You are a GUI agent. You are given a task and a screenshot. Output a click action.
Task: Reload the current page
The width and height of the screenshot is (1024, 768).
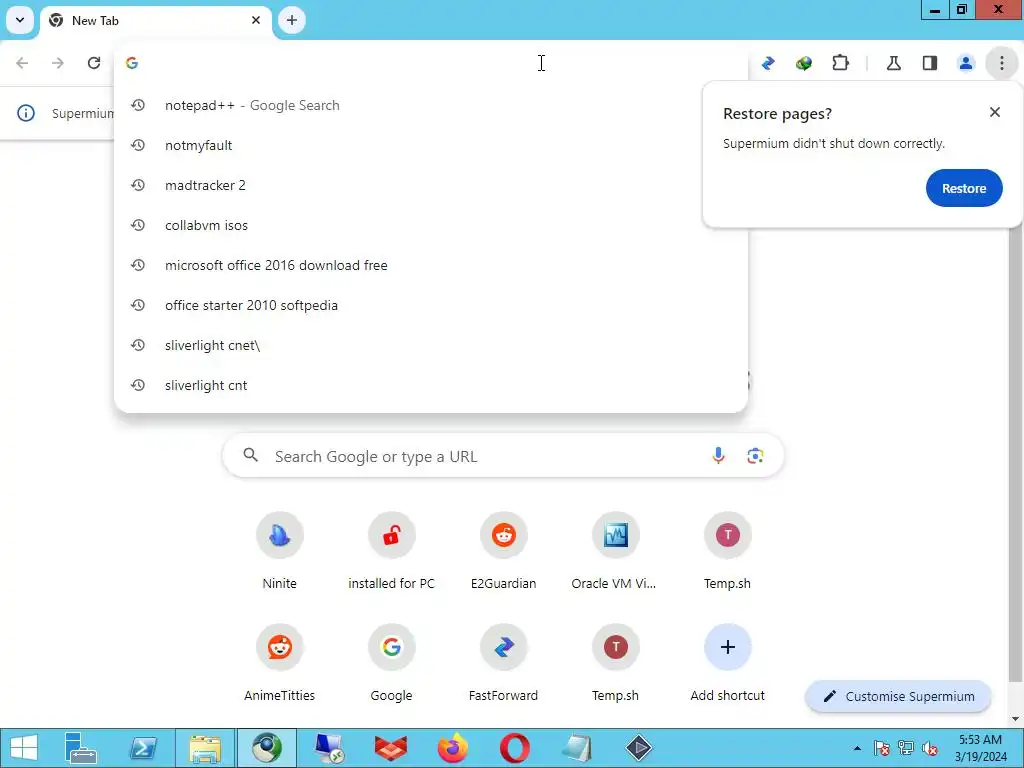coord(94,63)
